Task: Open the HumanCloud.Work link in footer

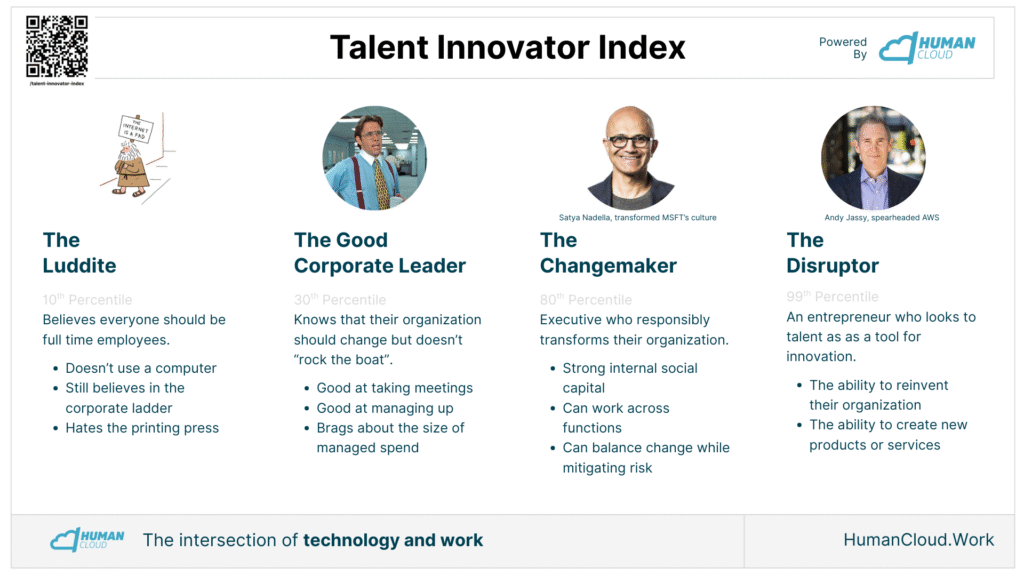Action: point(918,539)
